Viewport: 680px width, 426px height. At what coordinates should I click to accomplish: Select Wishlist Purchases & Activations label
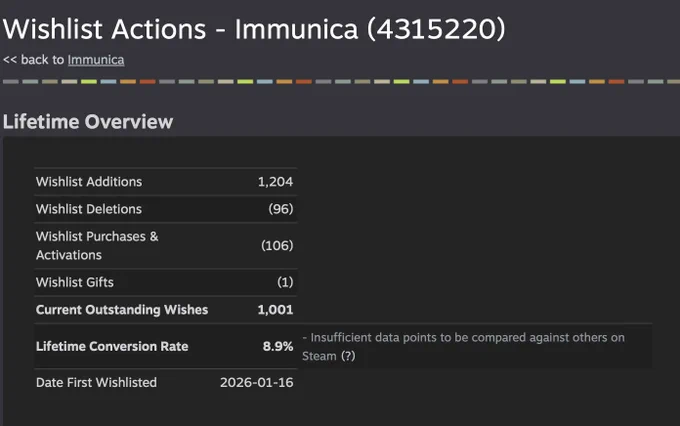coord(97,246)
